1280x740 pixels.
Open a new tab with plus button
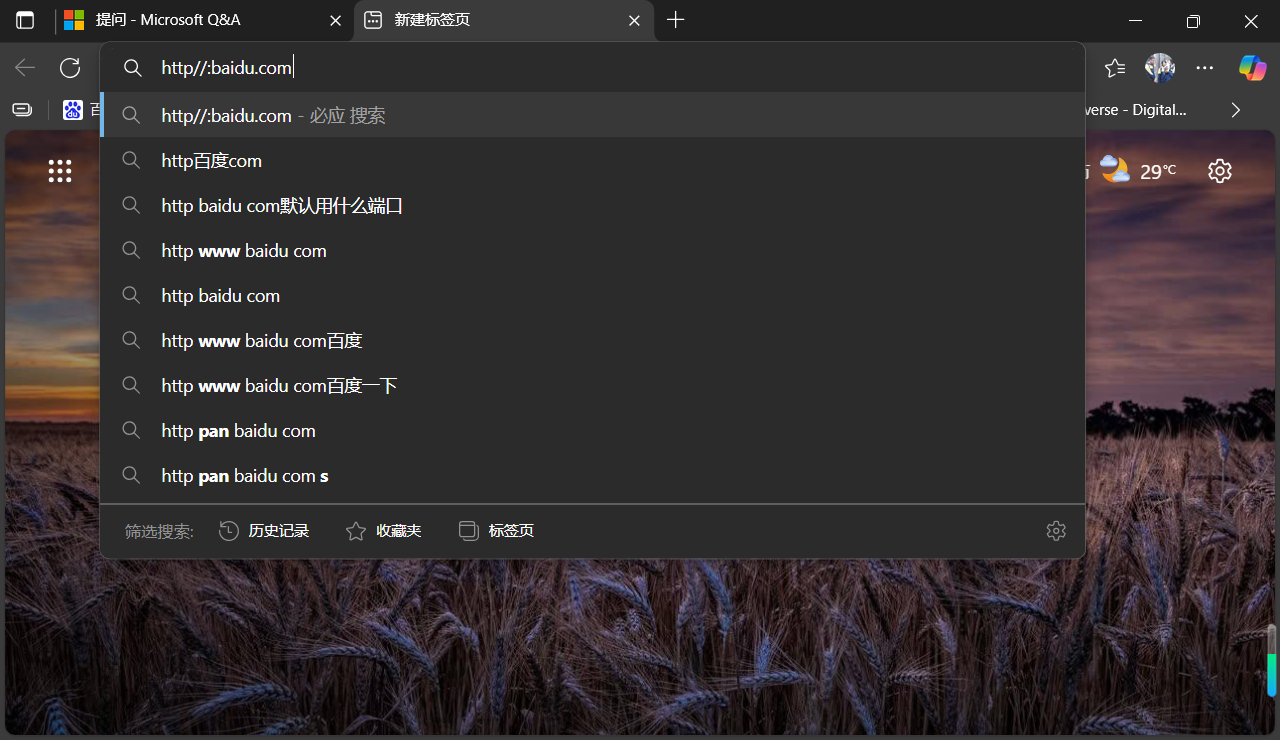pos(676,20)
